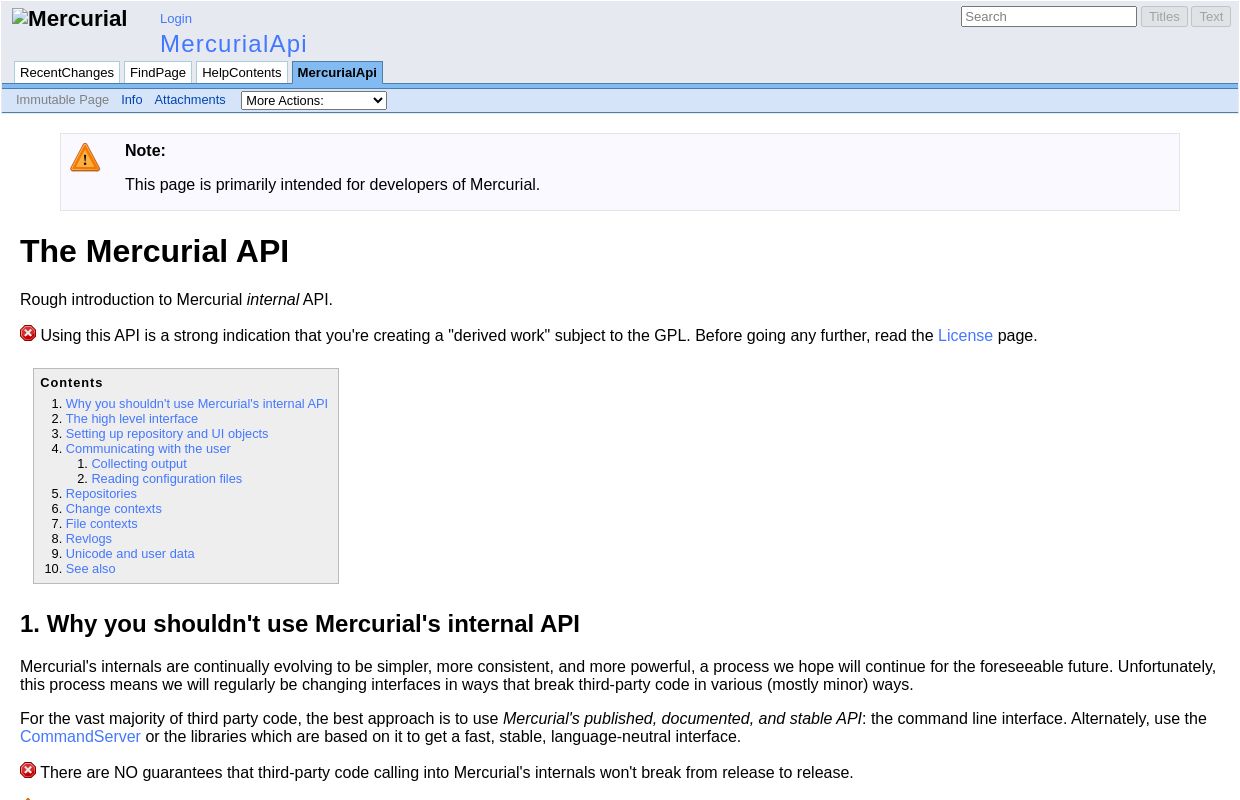Click the Rough introduction to Mercurial paragraph

[176, 300]
